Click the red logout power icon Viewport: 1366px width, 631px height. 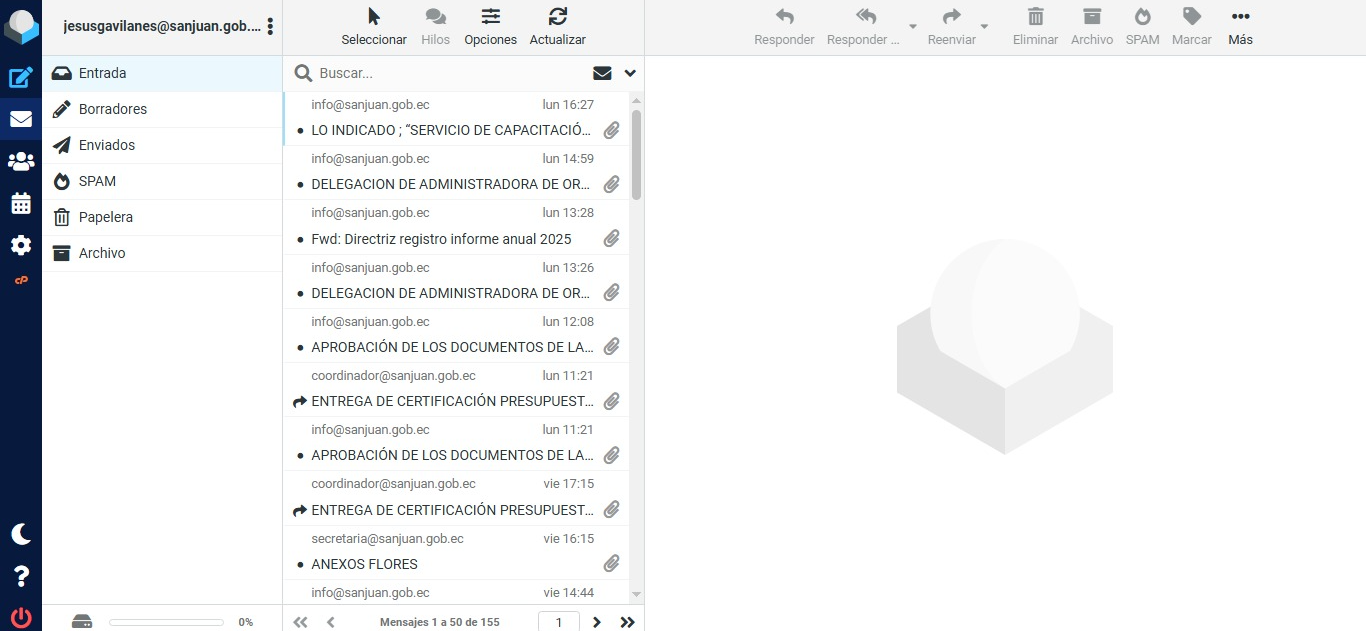click(21, 617)
